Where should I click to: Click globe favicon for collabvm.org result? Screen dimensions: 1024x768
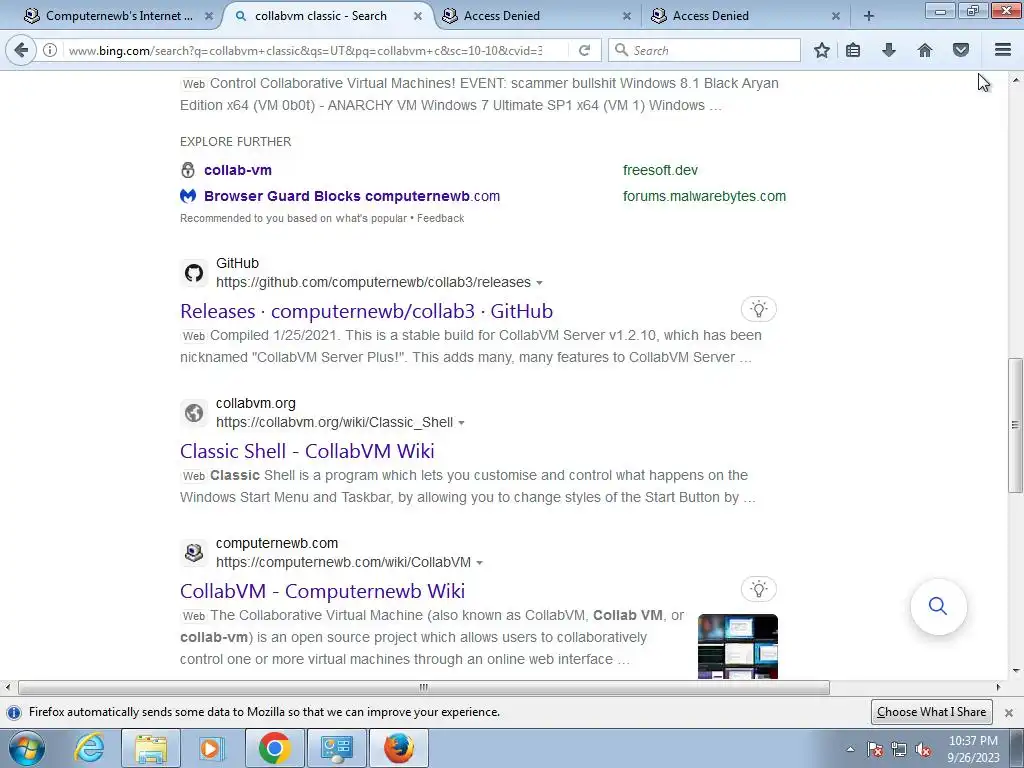point(194,413)
